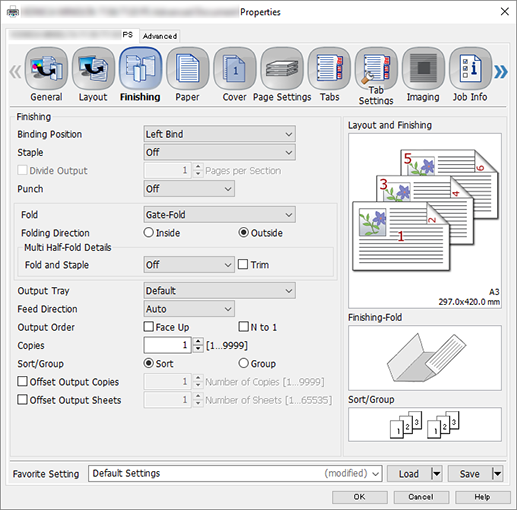This screenshot has width=517, height=510.
Task: Expand the Binding Position dropdown
Action: [220, 134]
